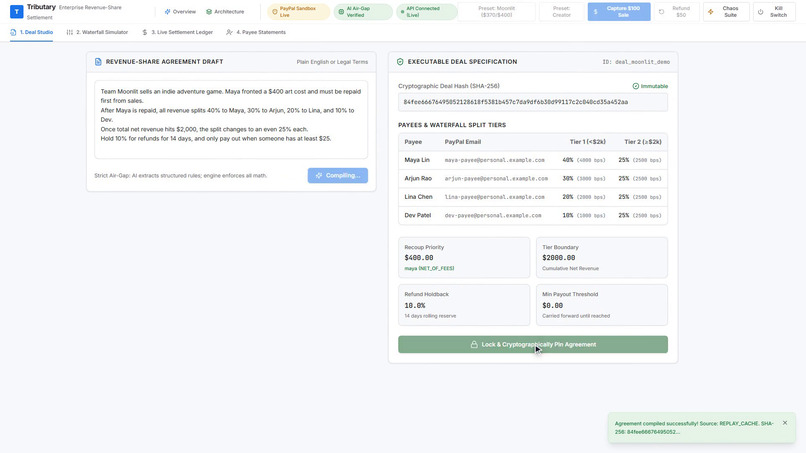
Task: Click the document icon beside Revenue-Share Agreement Draft
Action: click(98, 62)
